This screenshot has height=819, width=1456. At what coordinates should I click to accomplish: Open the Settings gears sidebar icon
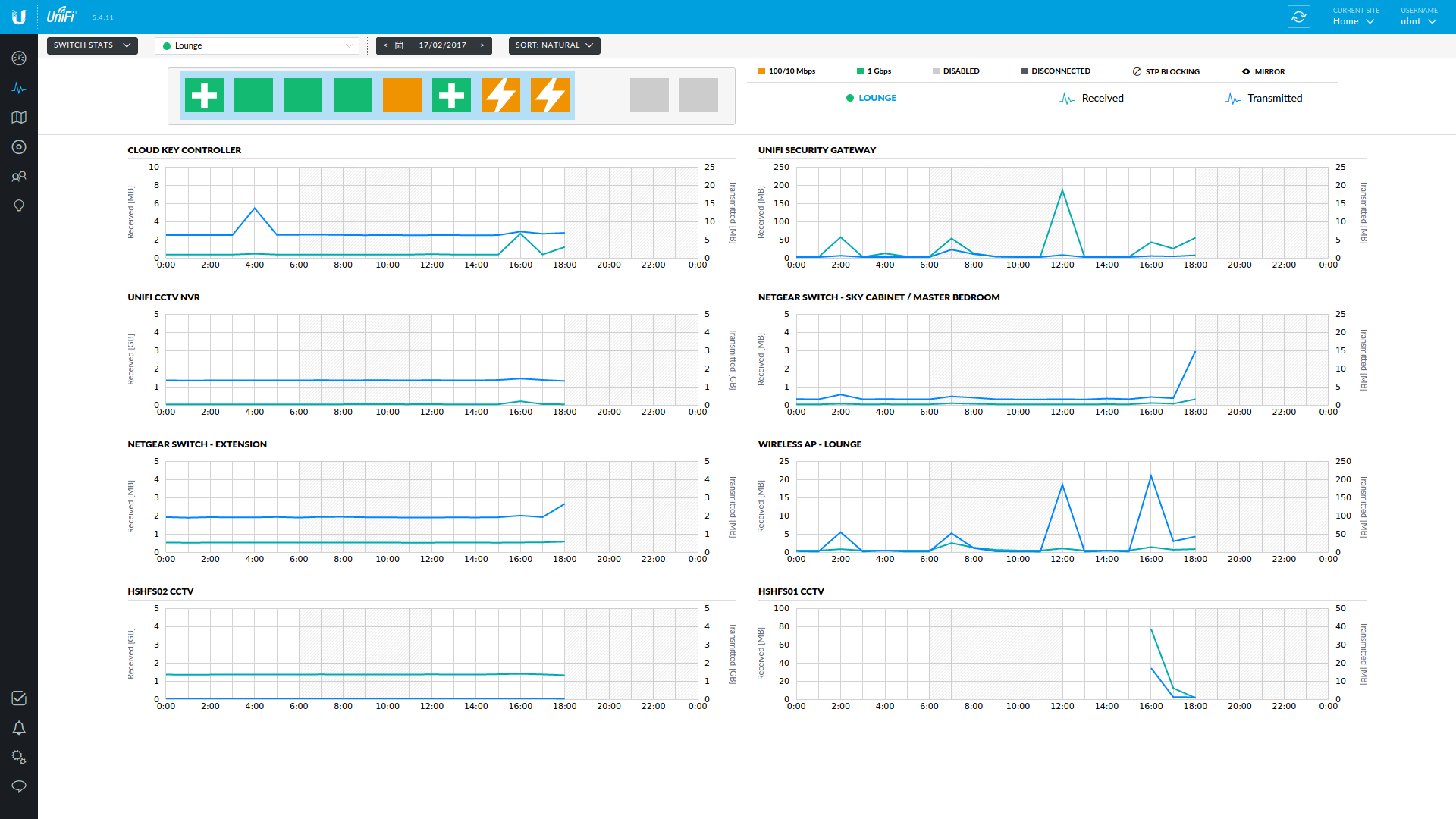pyautogui.click(x=19, y=758)
